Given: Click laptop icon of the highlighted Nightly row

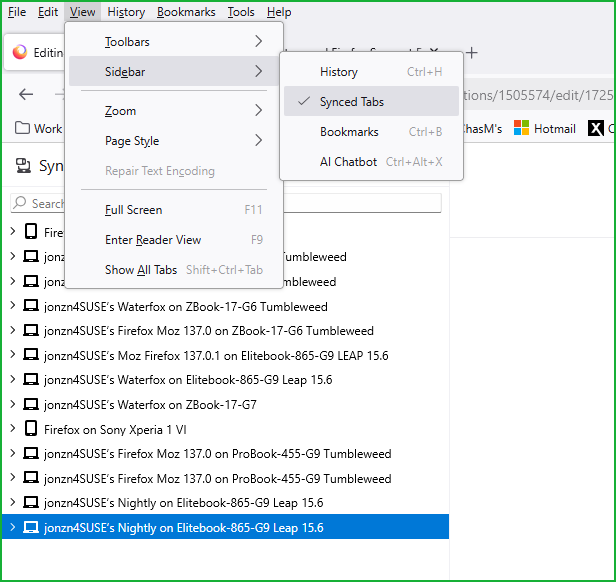Looking at the screenshot, I should click(x=31, y=527).
